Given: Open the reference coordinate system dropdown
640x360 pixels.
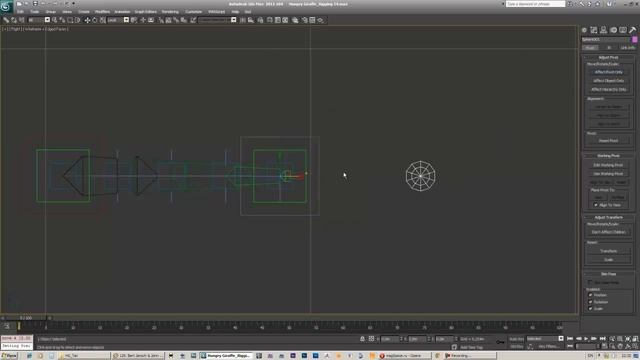Looking at the screenshot, I should coord(118,20).
